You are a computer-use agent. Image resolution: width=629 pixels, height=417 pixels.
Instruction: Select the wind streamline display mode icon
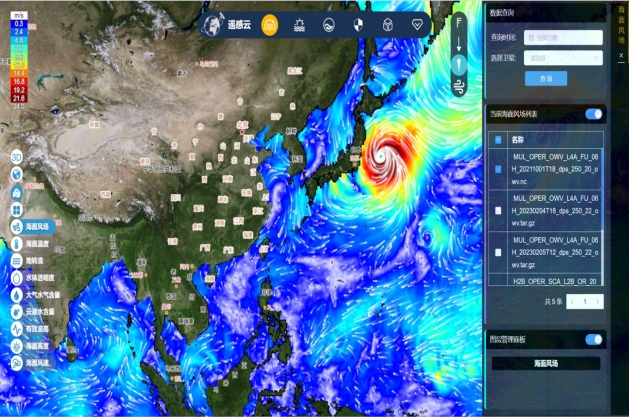458,86
